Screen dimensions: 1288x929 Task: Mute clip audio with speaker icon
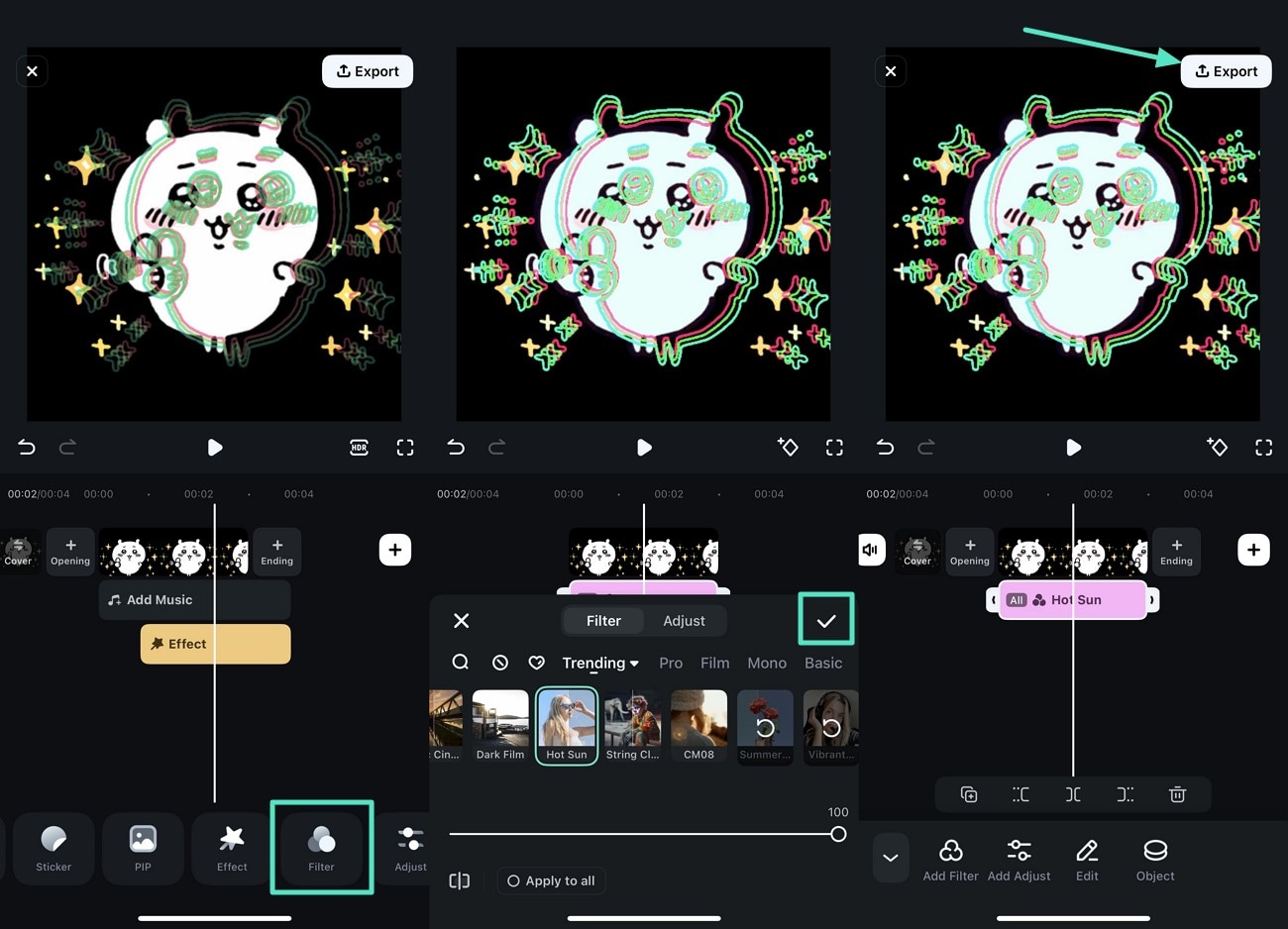coord(871,550)
